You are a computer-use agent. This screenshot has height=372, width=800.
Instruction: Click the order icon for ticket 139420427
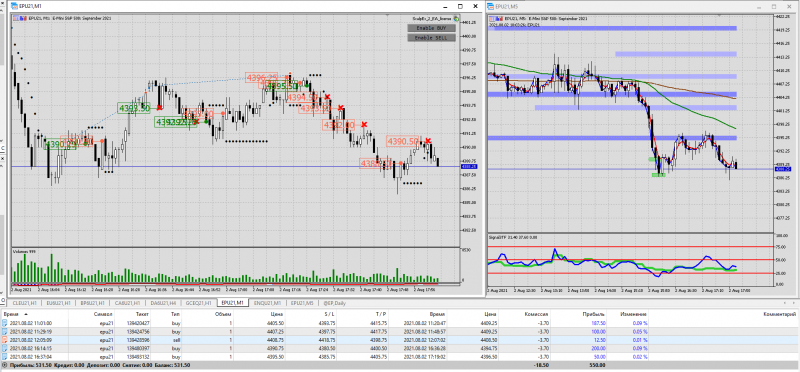point(5,323)
